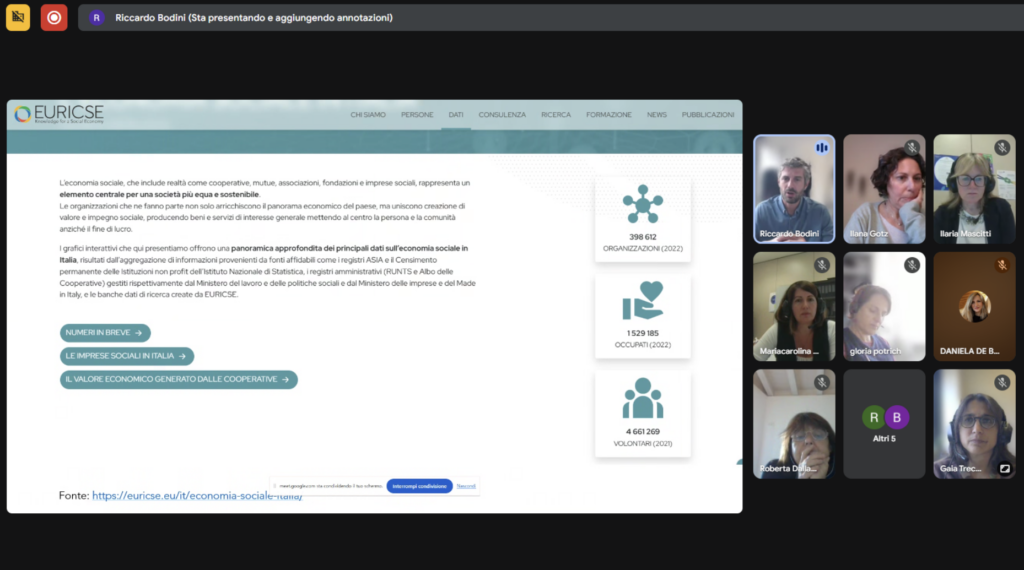
Task: Click the yellow camera-off icon
Action: [x=18, y=17]
